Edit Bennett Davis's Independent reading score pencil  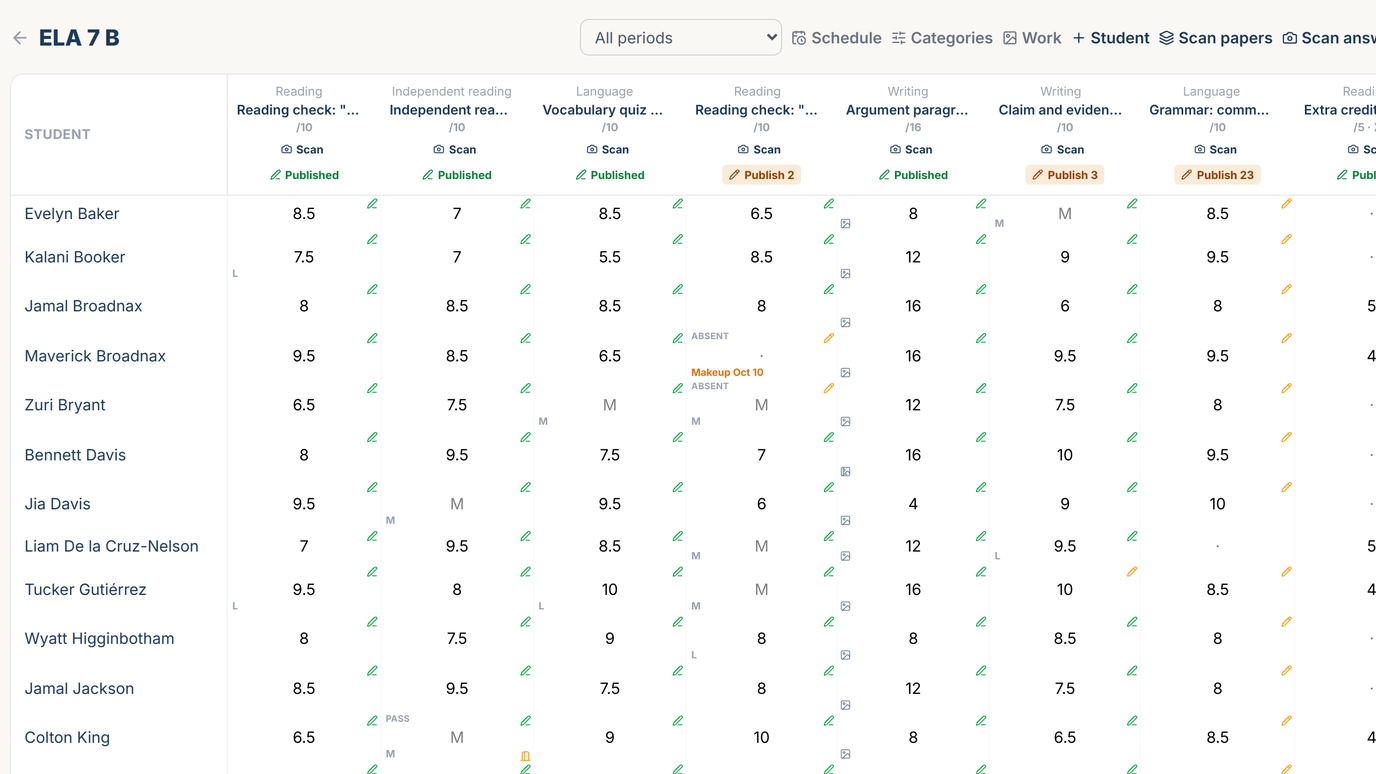525,437
